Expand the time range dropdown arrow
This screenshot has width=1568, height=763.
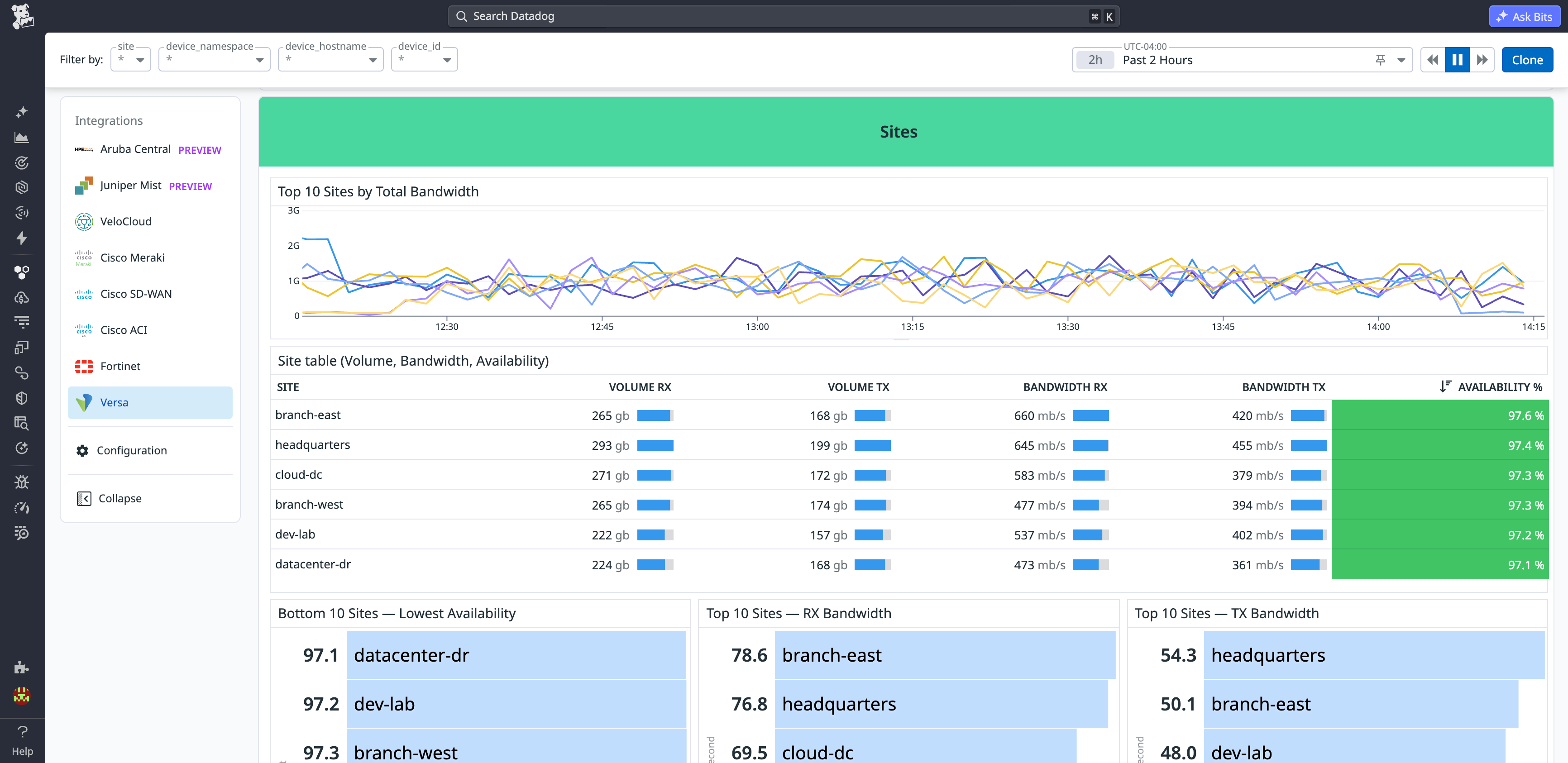click(x=1401, y=60)
